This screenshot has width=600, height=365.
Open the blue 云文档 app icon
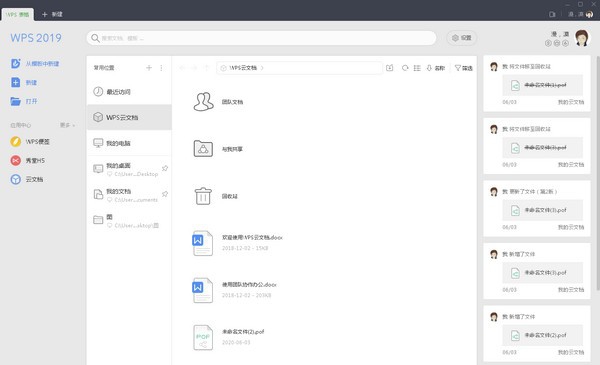coord(15,179)
